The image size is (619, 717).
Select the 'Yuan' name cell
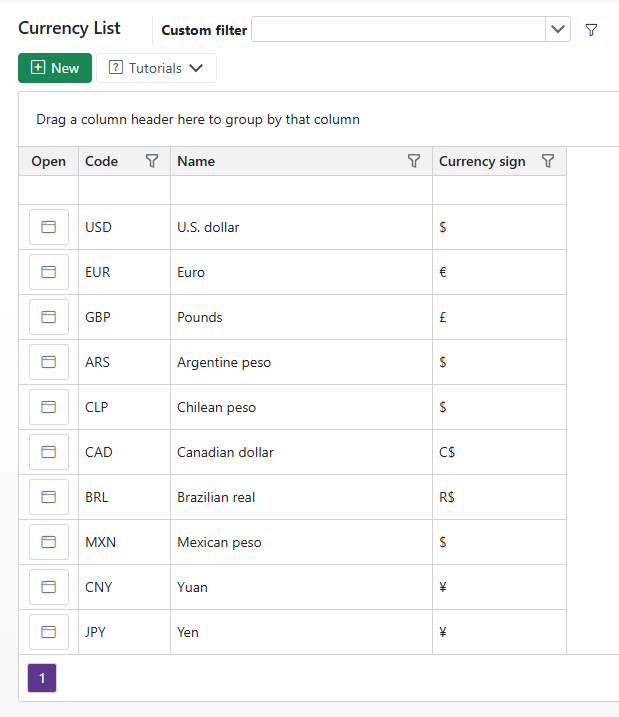click(x=301, y=587)
